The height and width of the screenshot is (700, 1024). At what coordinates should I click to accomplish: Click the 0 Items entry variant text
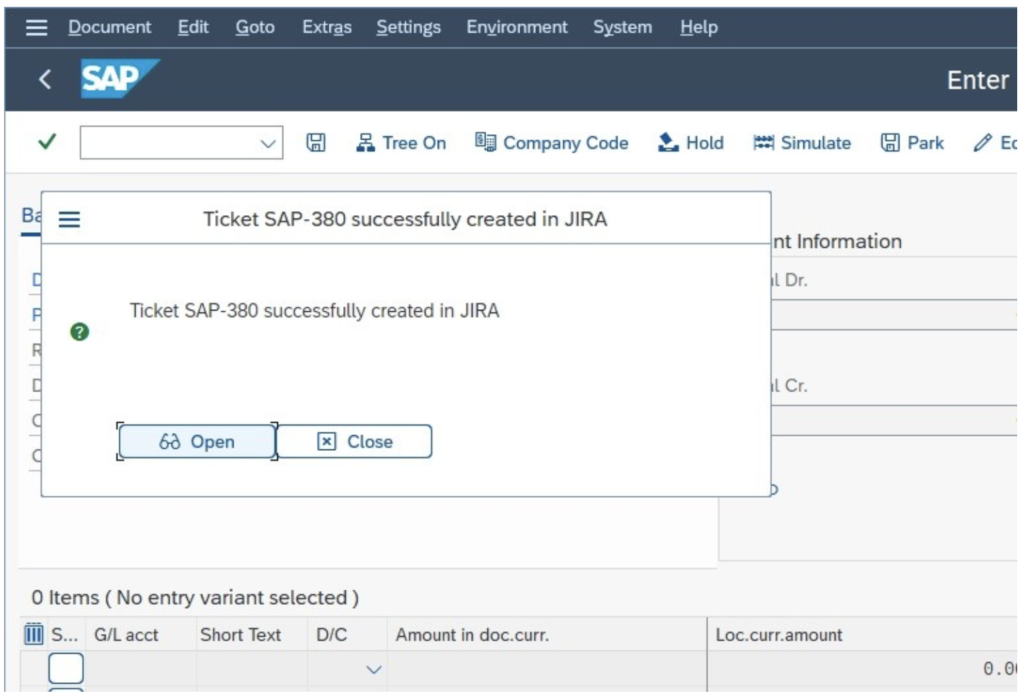[195, 597]
